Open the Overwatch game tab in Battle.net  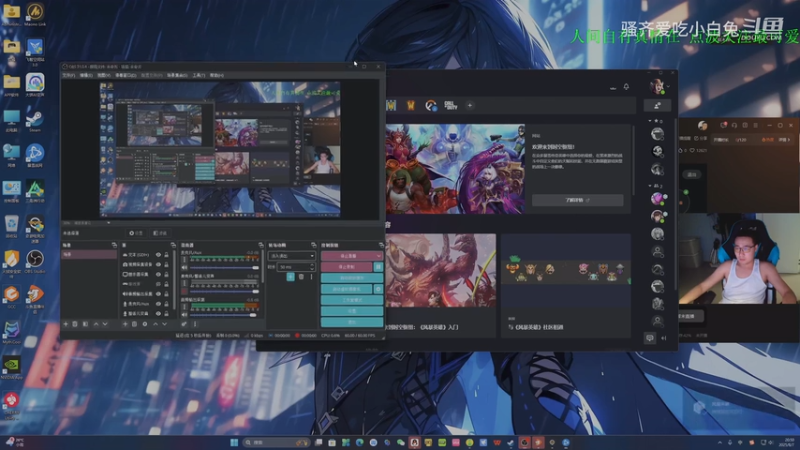tap(431, 106)
